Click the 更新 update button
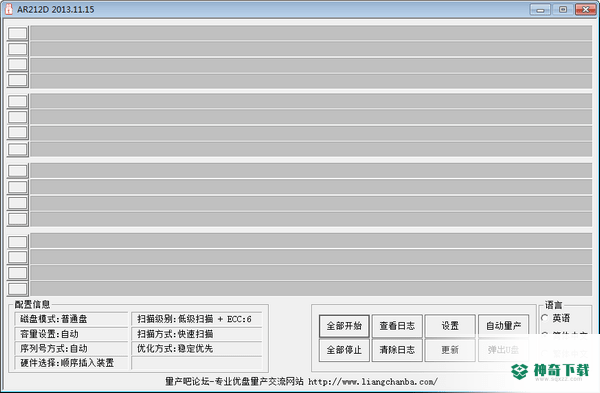 [450, 350]
